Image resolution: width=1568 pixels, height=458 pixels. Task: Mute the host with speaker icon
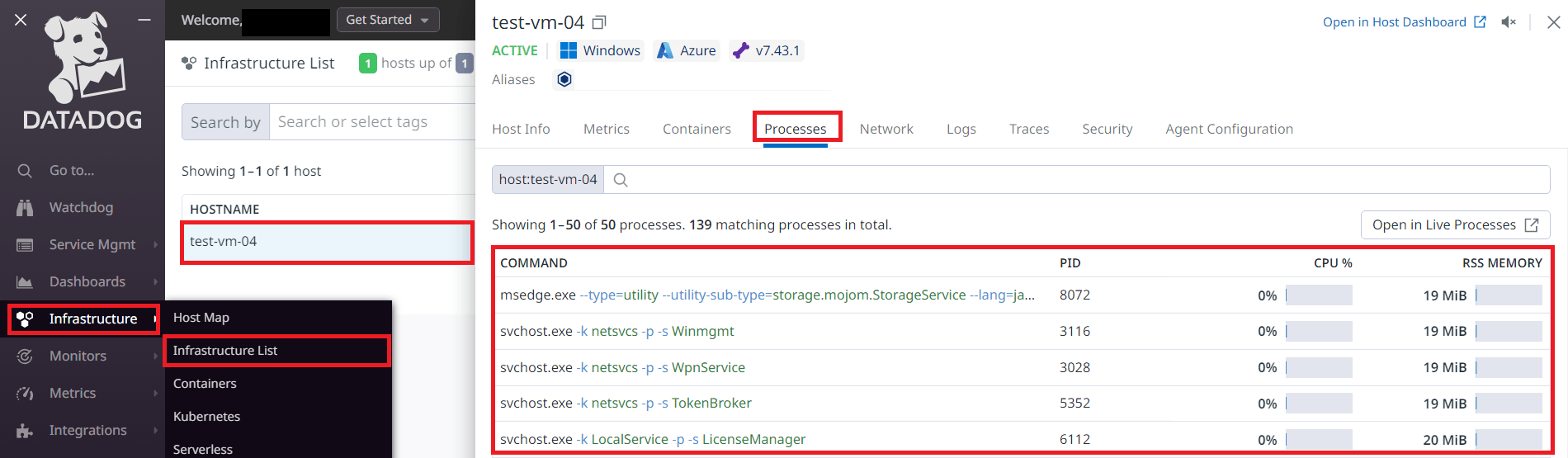(x=1509, y=22)
